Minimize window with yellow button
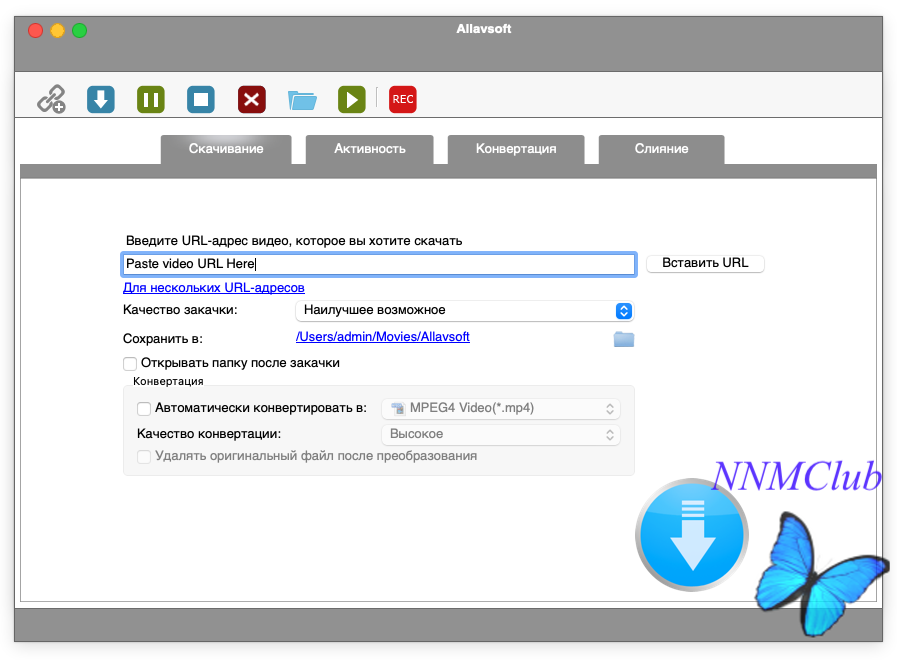The image size is (897, 660). tap(57, 30)
